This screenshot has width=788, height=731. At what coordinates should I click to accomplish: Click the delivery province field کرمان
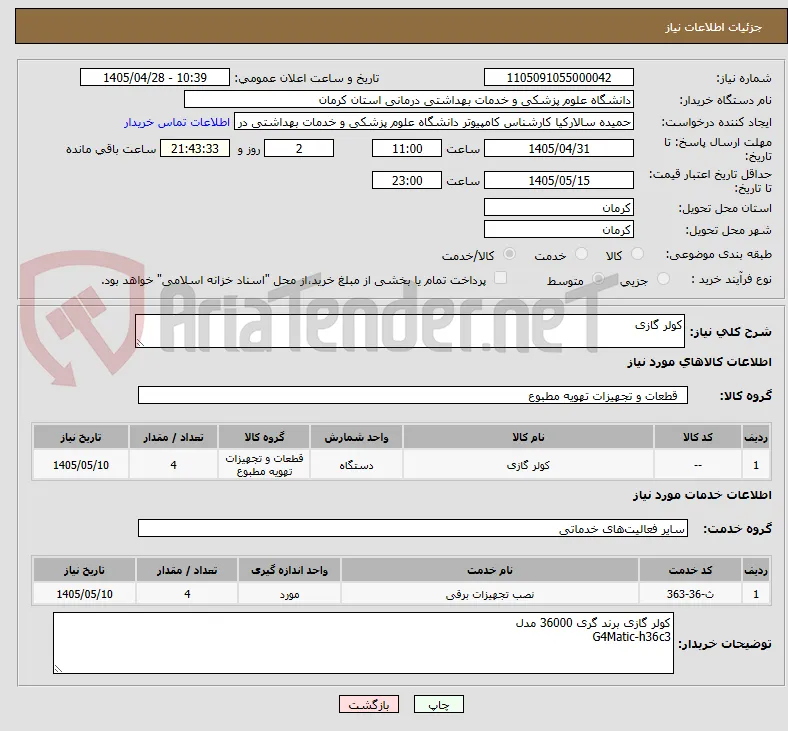(558, 207)
